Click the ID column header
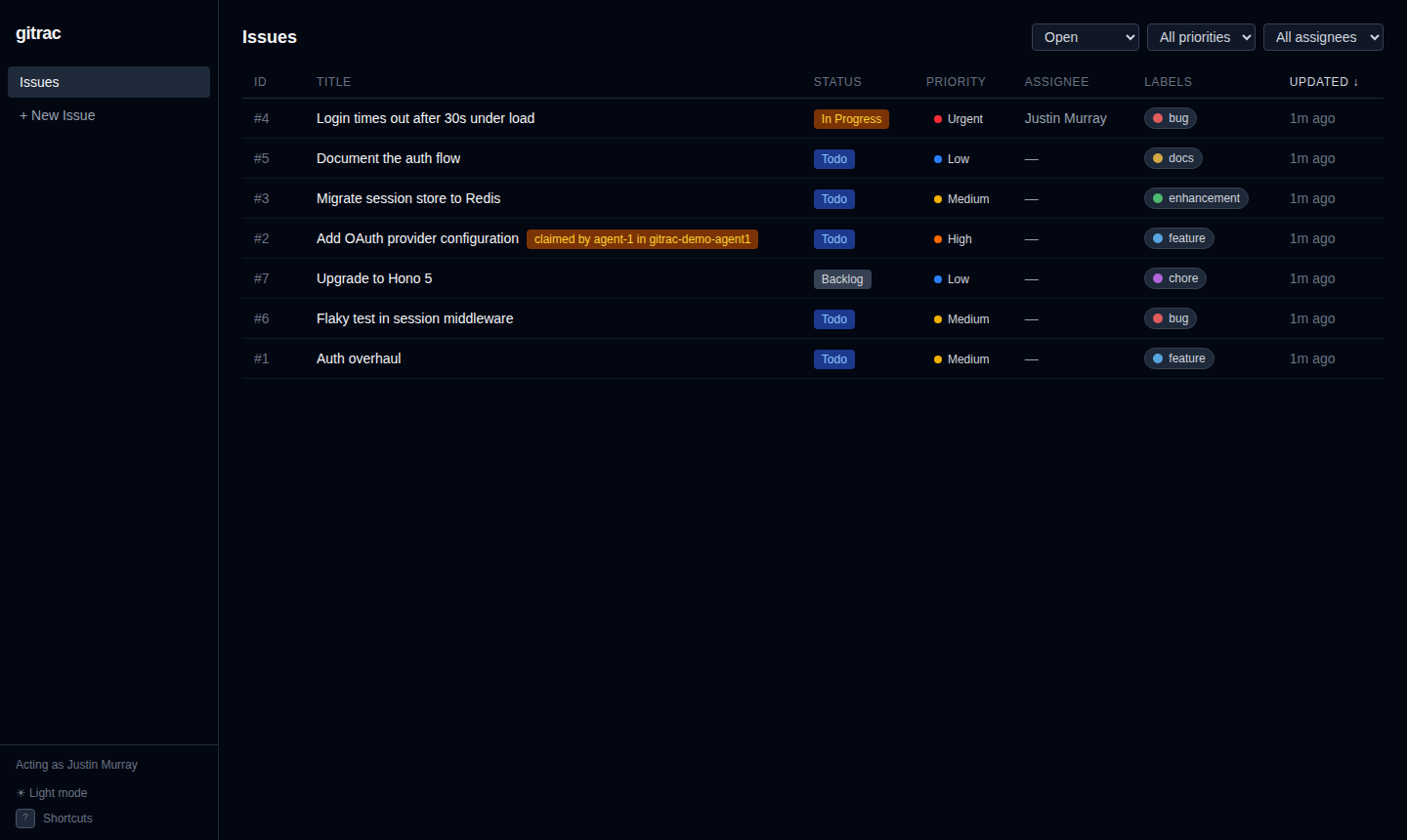Screen dimensions: 1407x840 pyautogui.click(x=260, y=82)
